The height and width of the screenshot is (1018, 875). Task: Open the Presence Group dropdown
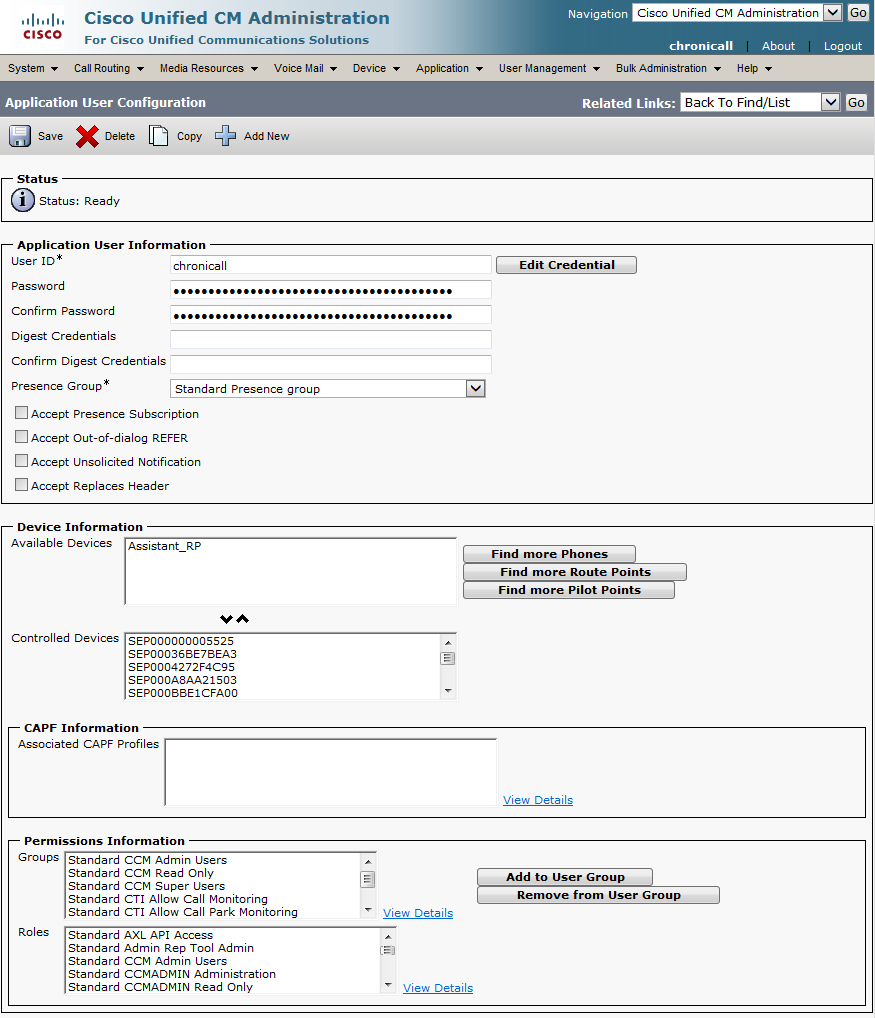pyautogui.click(x=476, y=389)
